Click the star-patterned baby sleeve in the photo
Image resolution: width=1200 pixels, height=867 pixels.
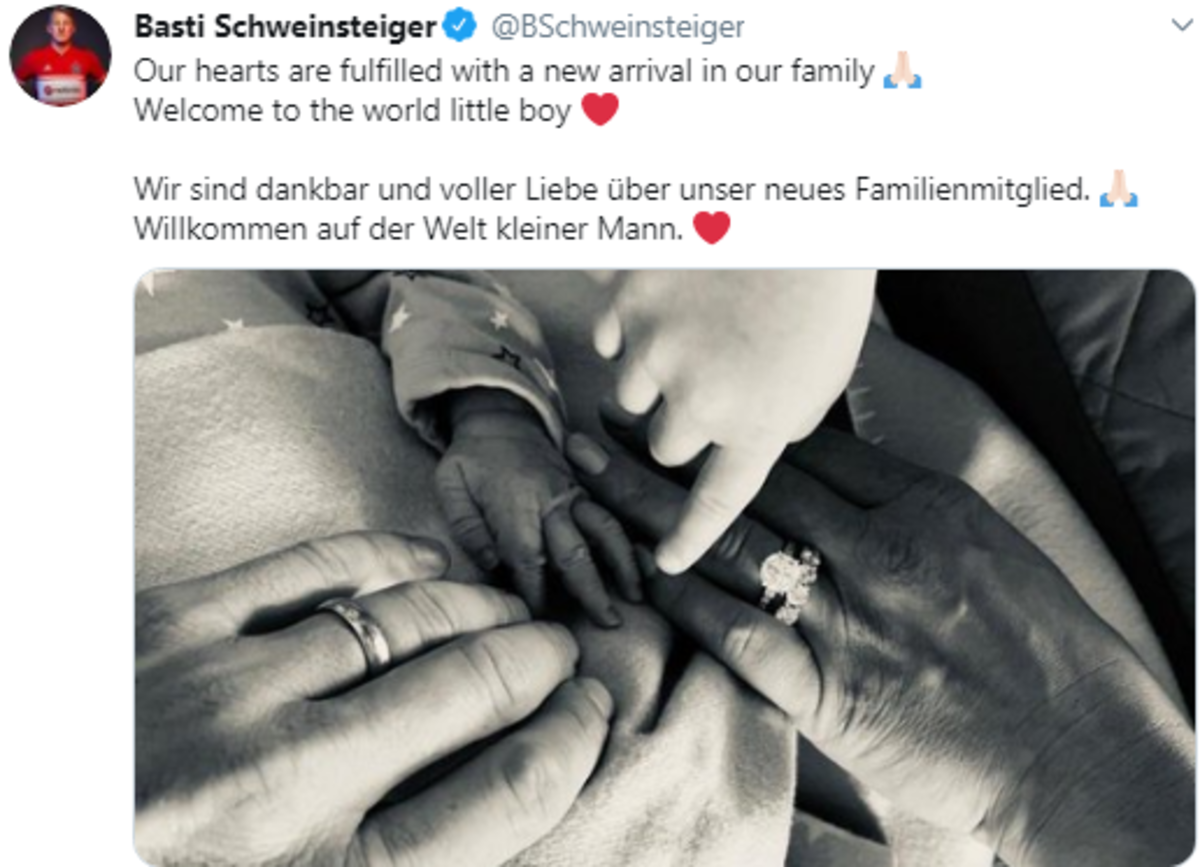point(470,350)
